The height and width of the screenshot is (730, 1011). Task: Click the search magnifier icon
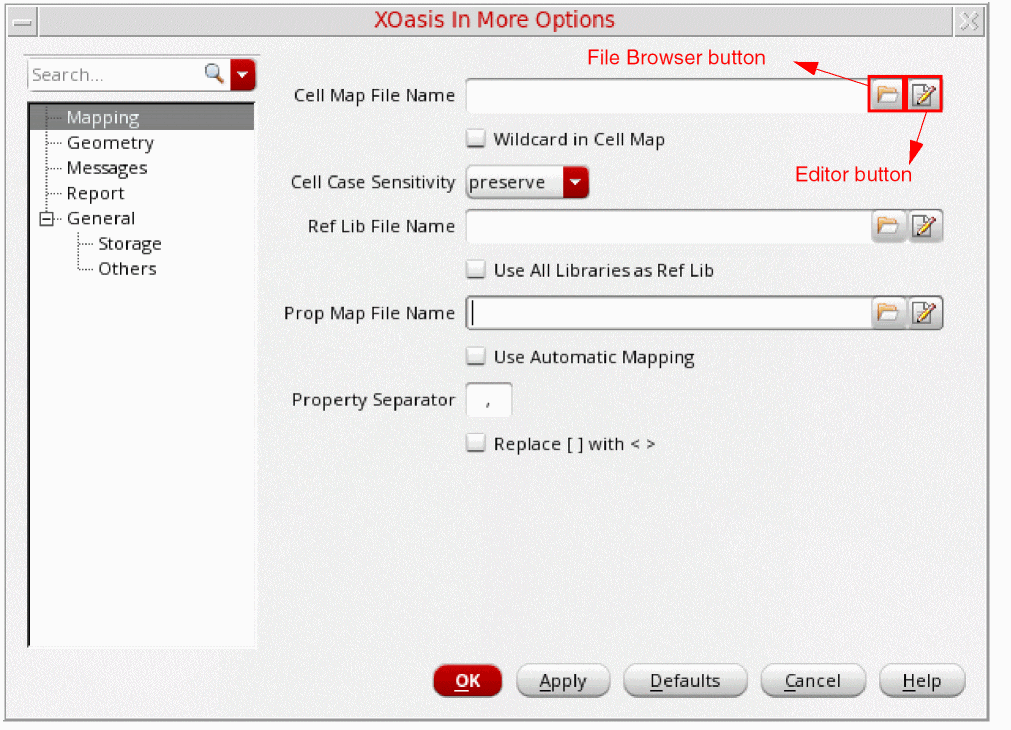[x=214, y=74]
